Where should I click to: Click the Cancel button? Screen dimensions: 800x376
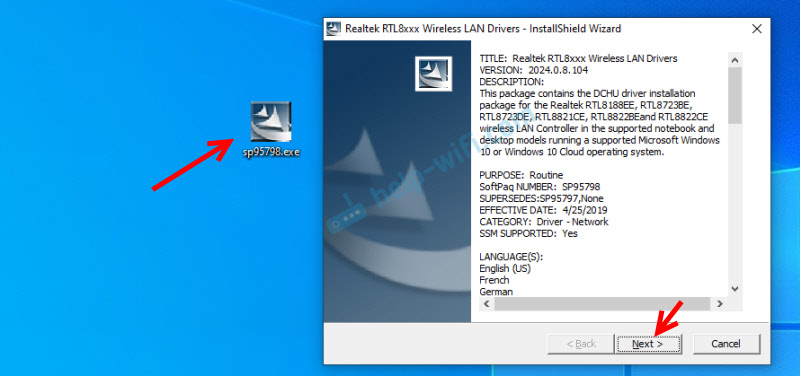coord(727,344)
